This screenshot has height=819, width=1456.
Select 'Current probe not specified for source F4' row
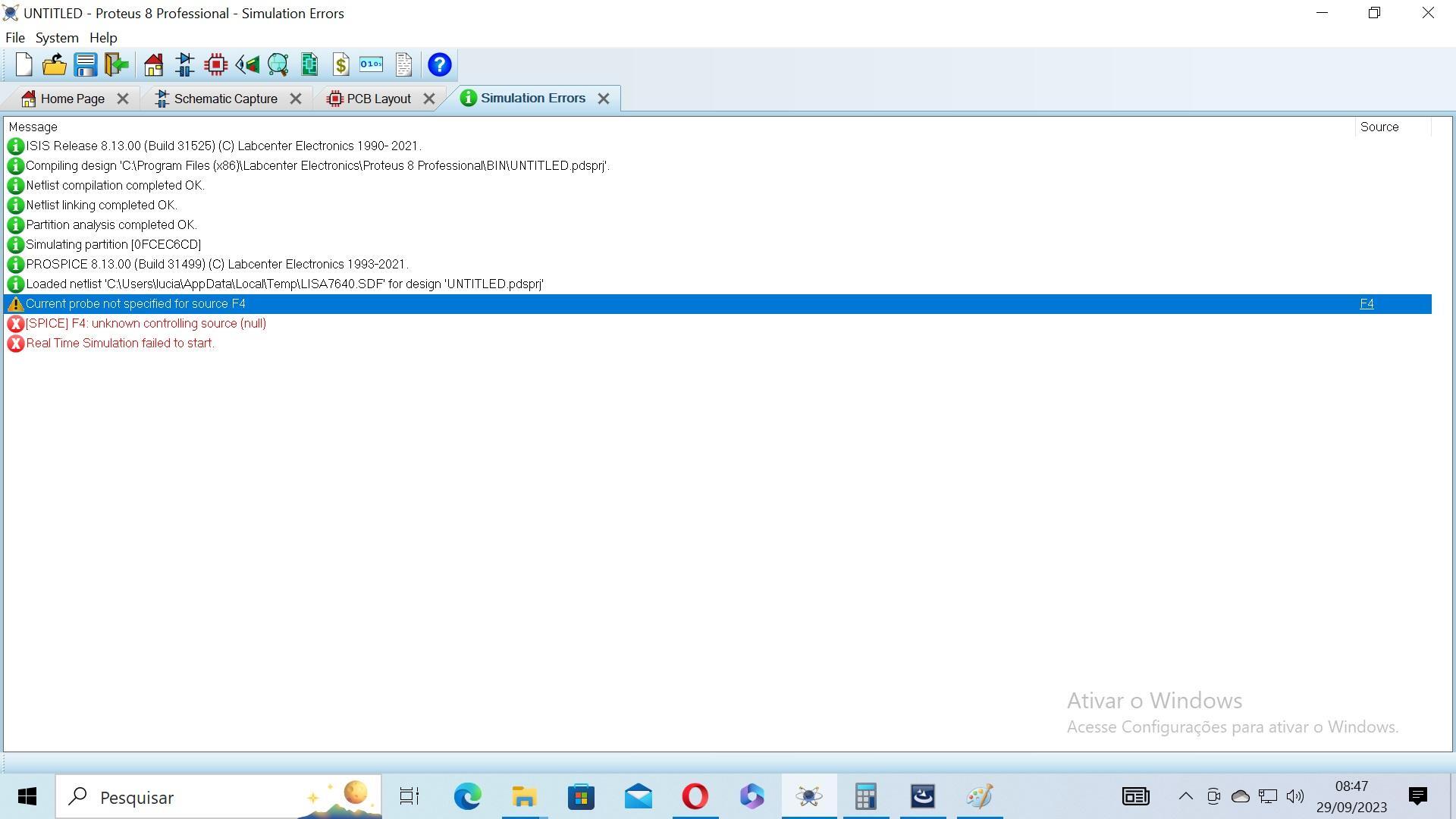(x=718, y=304)
